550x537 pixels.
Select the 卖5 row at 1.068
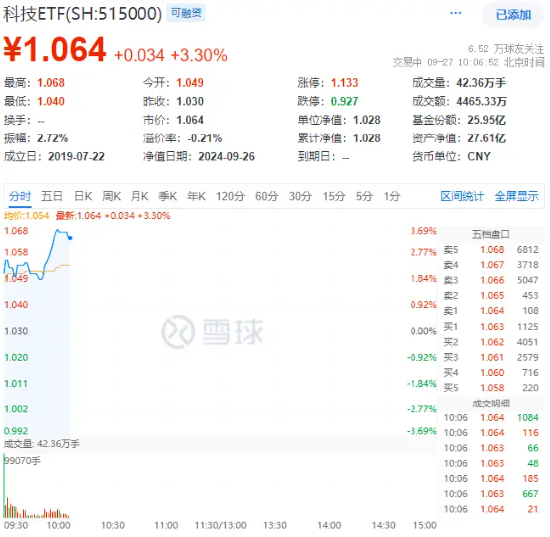491,250
